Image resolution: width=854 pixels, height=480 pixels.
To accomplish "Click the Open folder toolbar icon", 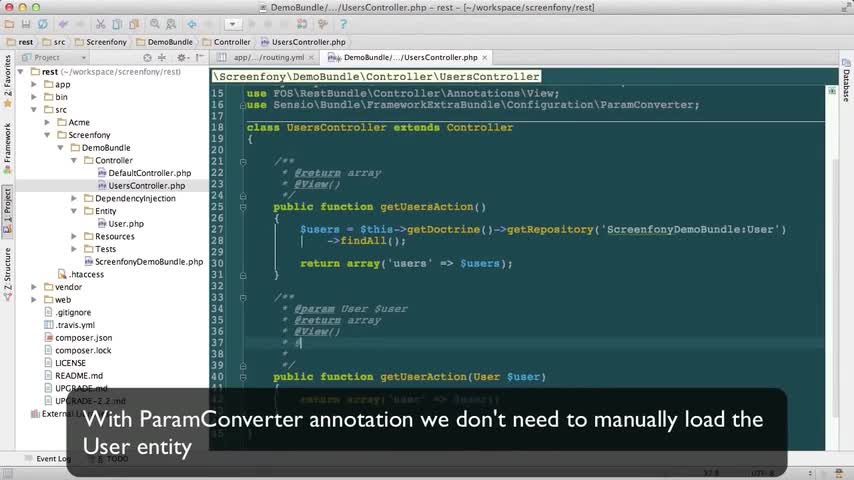I will coord(9,24).
